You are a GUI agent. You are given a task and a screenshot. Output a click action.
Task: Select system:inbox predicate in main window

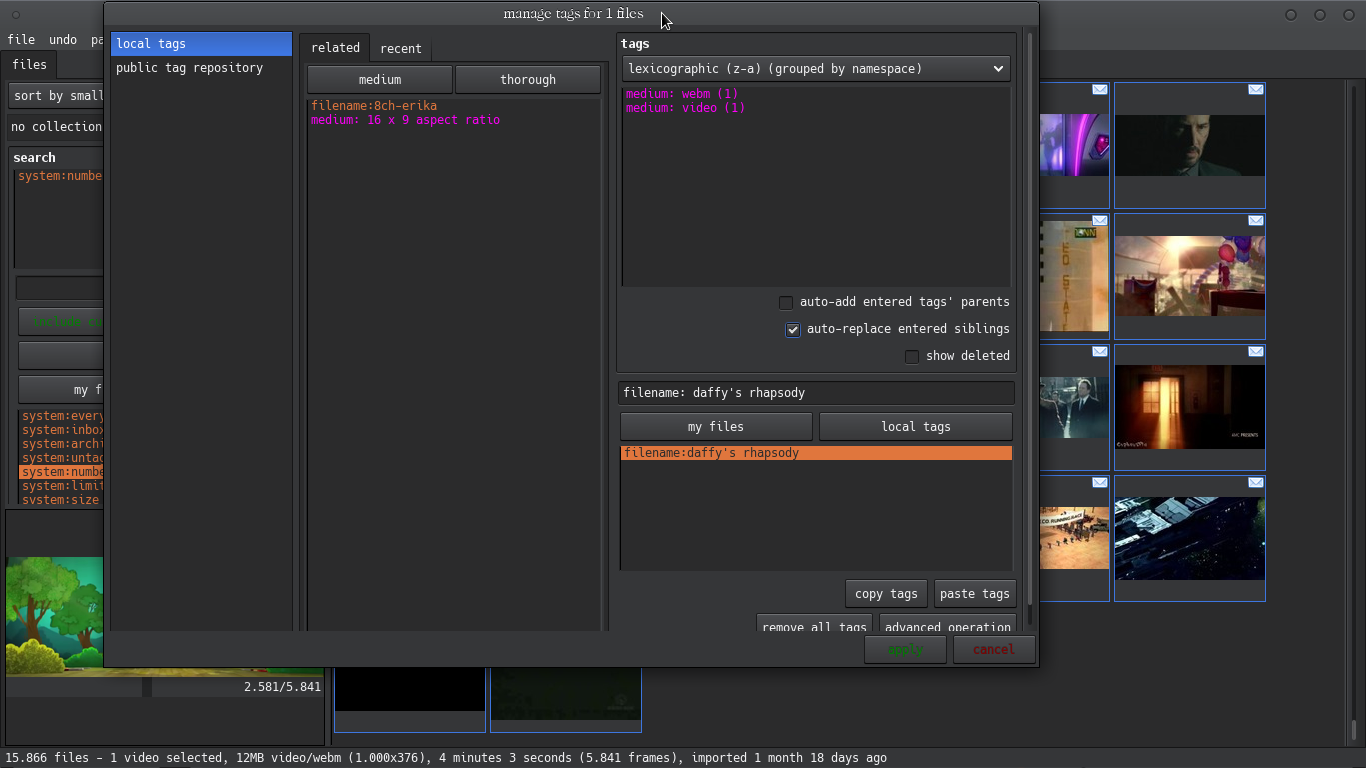pyautogui.click(x=62, y=430)
